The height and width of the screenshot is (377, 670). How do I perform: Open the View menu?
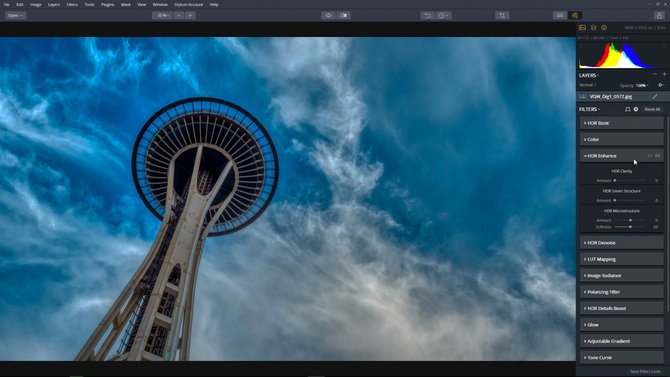tap(141, 4)
